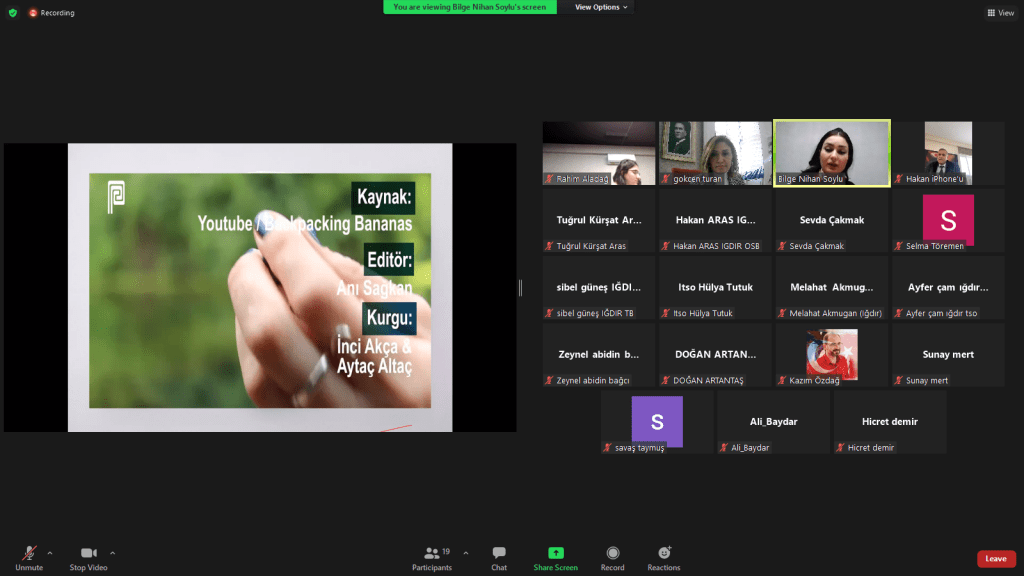Click the divider handle between panels
1024x576 pixels.
520,288
